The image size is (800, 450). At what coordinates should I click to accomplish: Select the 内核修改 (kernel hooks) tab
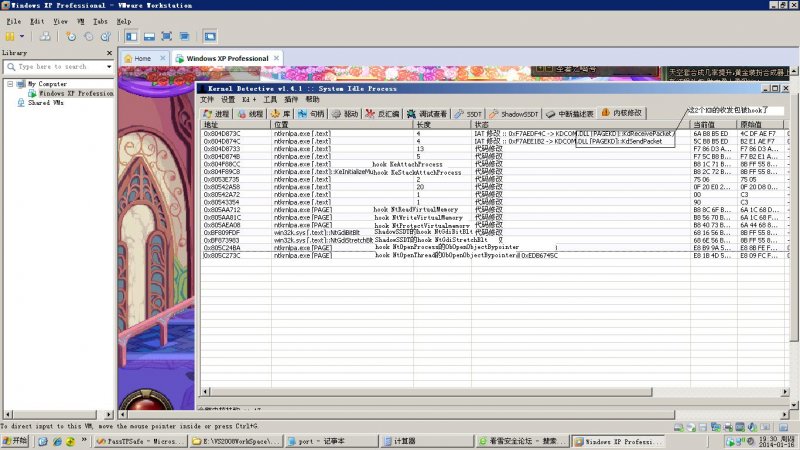[622, 113]
